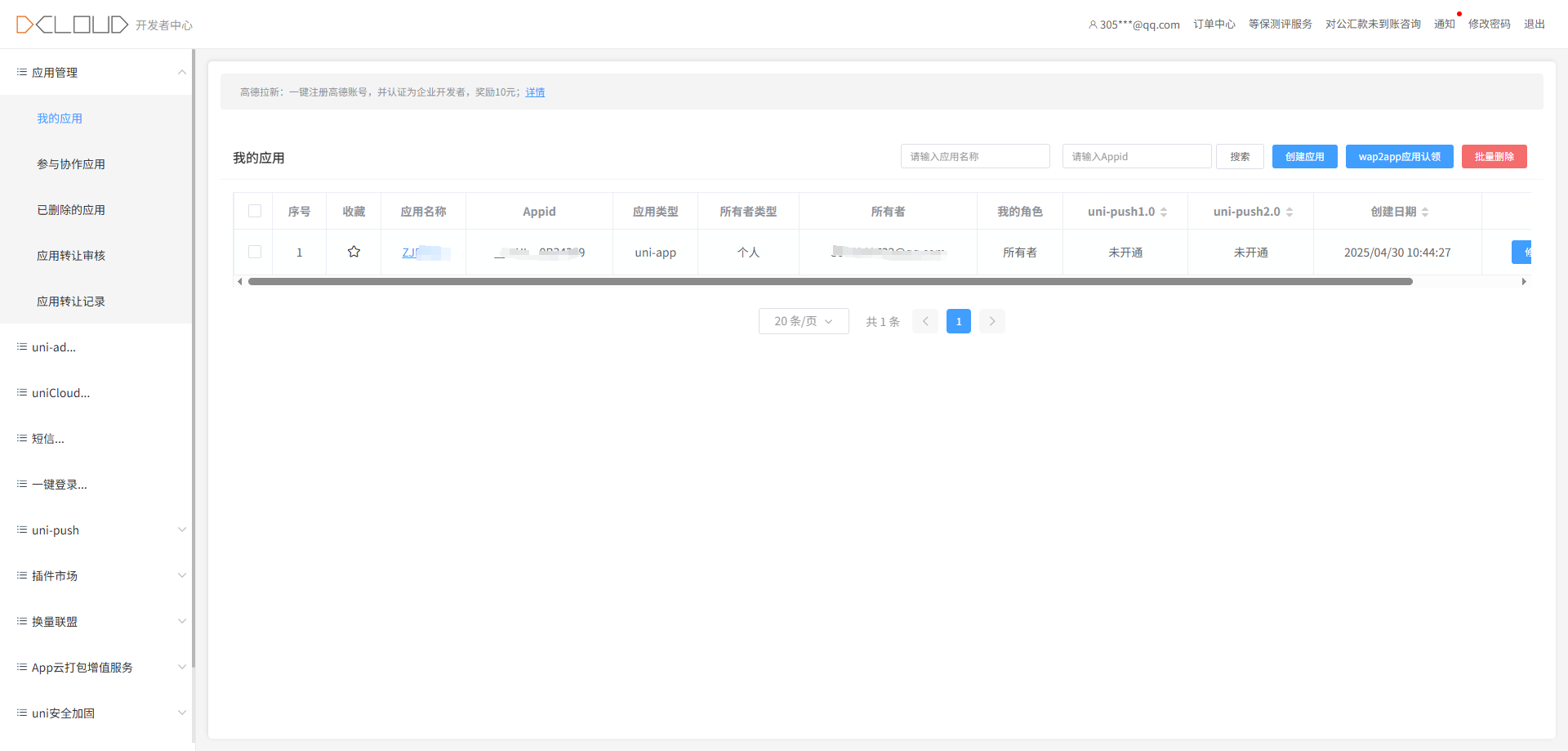This screenshot has height=751, width=1568.
Task: Sort by uni-push1.0 column
Action: click(1164, 212)
